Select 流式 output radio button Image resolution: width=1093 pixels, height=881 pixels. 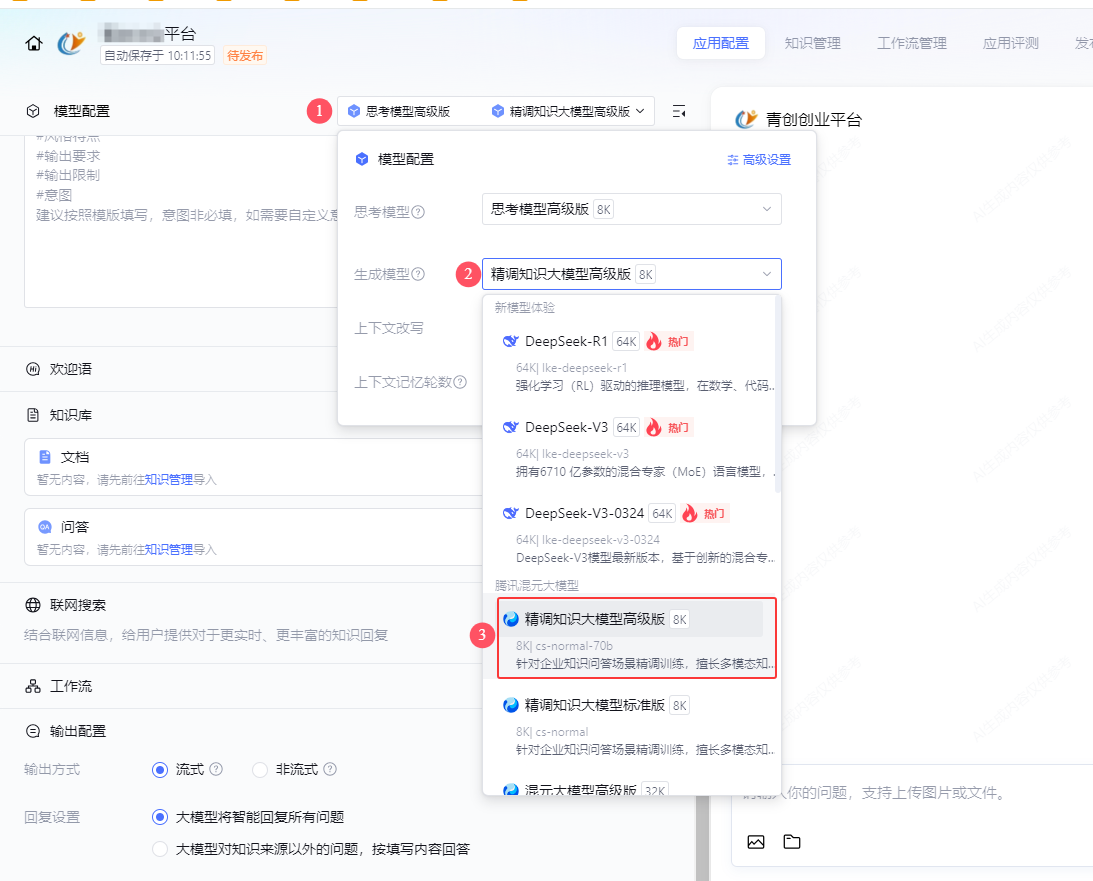click(x=160, y=769)
